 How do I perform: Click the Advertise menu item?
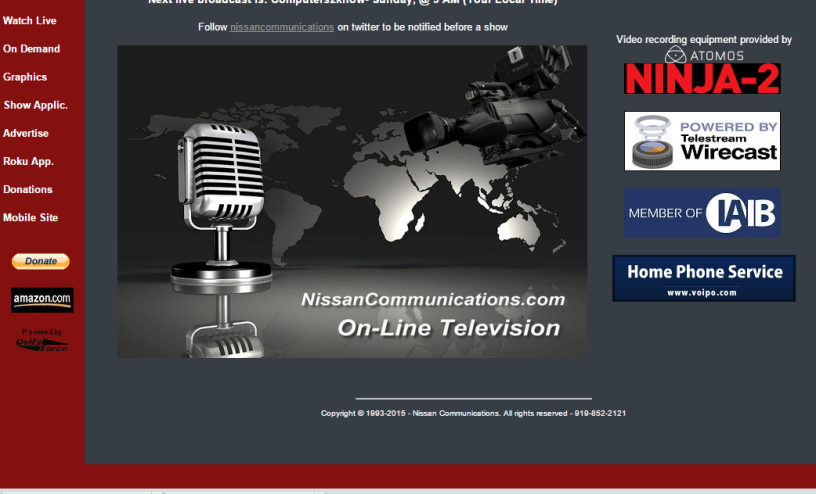click(x=26, y=133)
